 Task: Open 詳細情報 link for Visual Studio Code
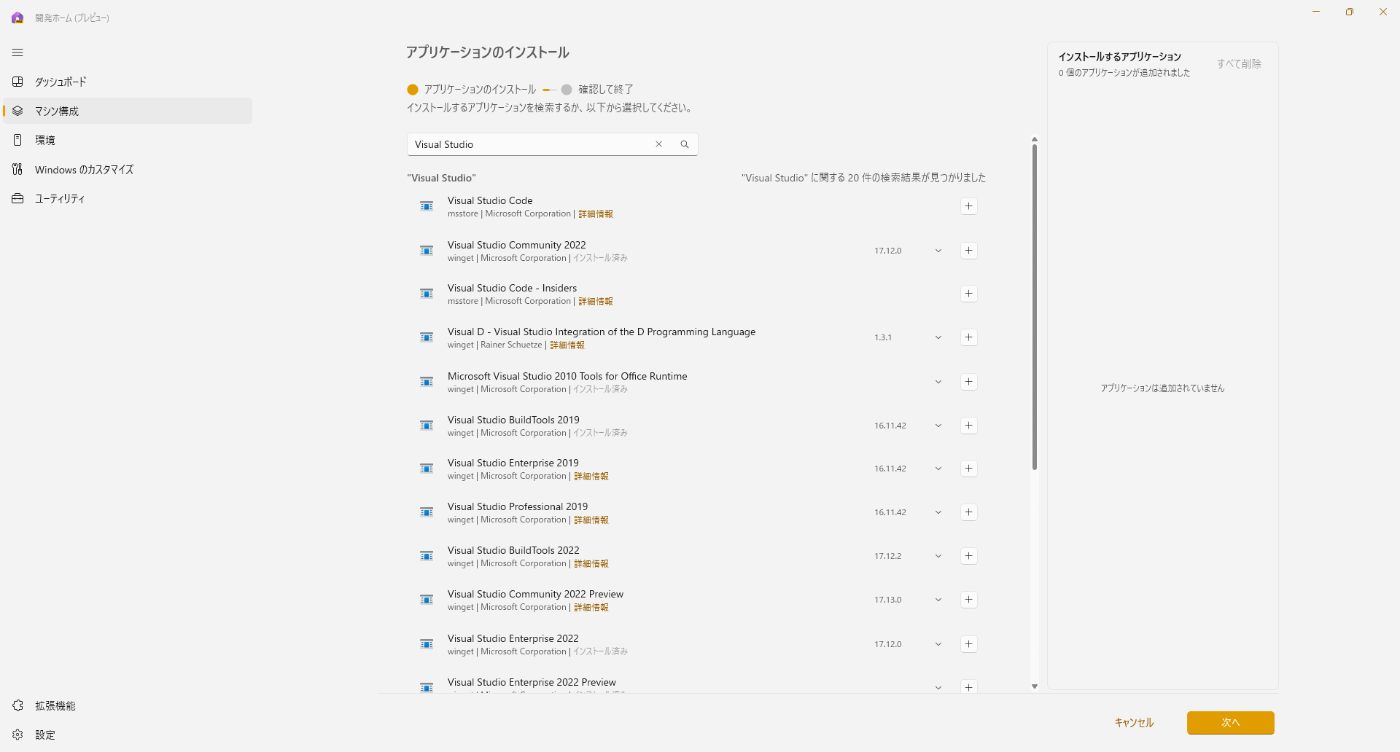point(595,214)
